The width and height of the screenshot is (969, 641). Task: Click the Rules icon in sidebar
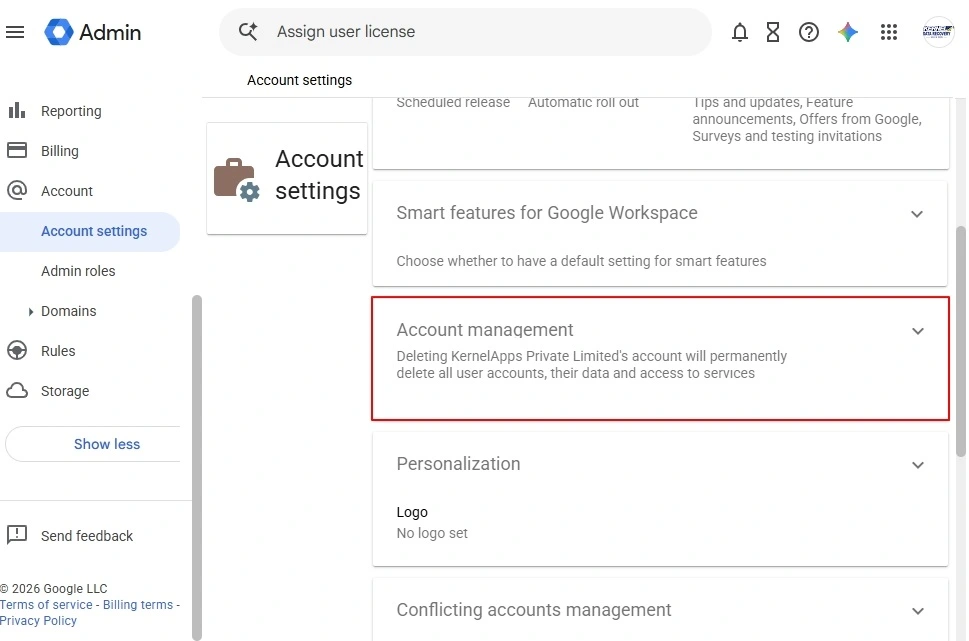(17, 350)
